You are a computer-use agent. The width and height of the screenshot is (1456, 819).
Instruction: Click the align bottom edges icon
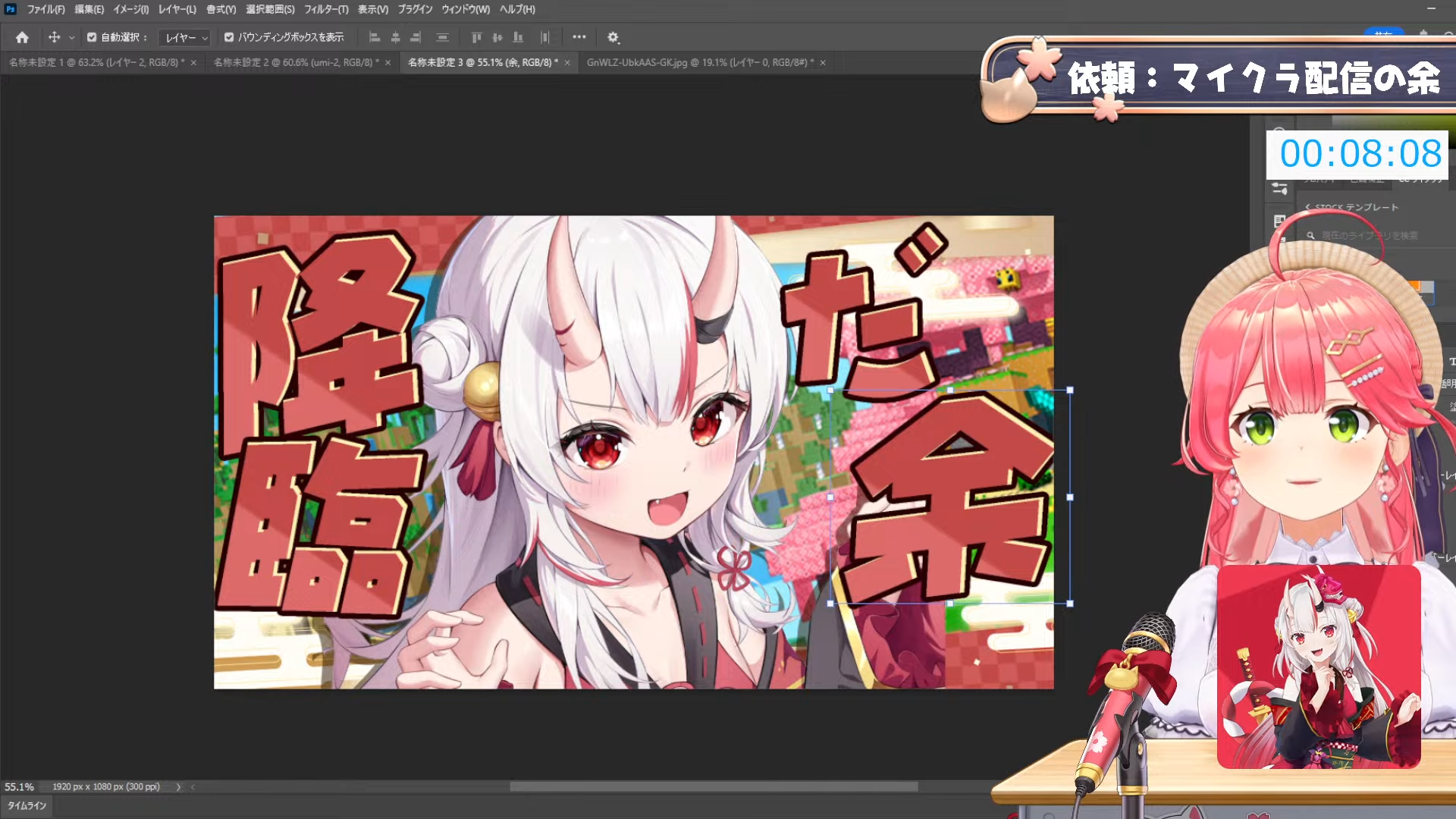click(518, 37)
